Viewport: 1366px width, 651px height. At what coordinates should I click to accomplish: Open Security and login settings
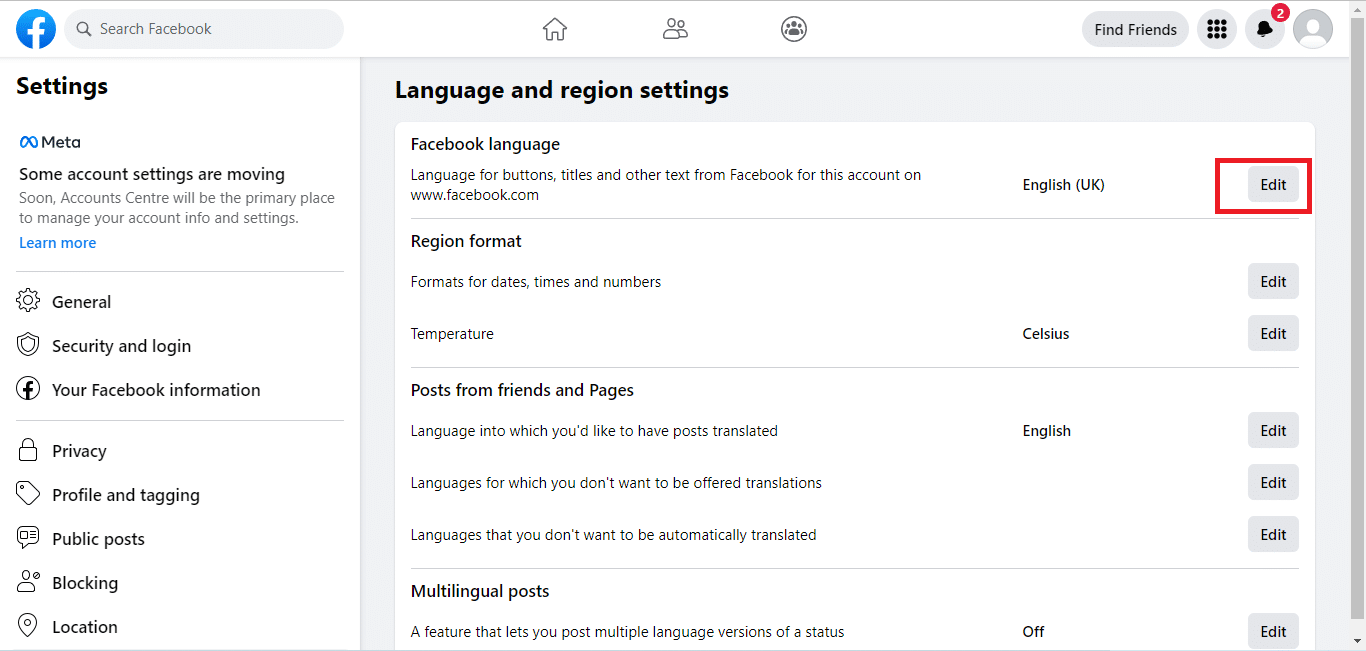180,346
